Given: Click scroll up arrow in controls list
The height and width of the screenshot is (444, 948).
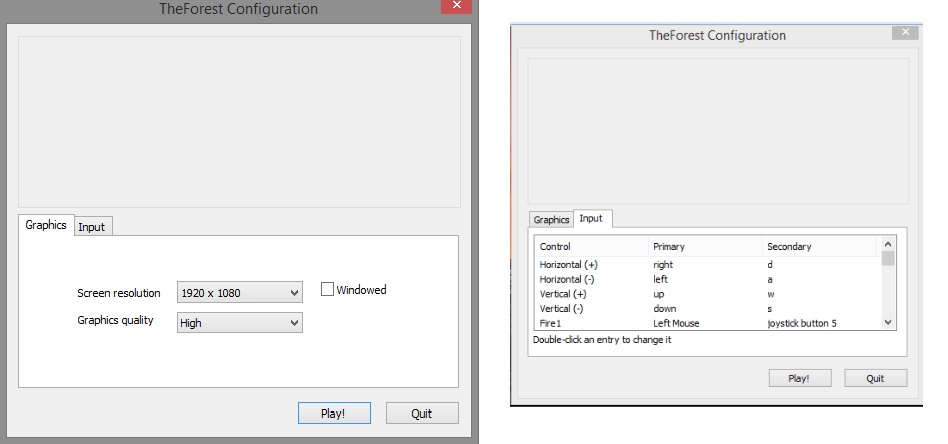Looking at the screenshot, I should tap(888, 244).
